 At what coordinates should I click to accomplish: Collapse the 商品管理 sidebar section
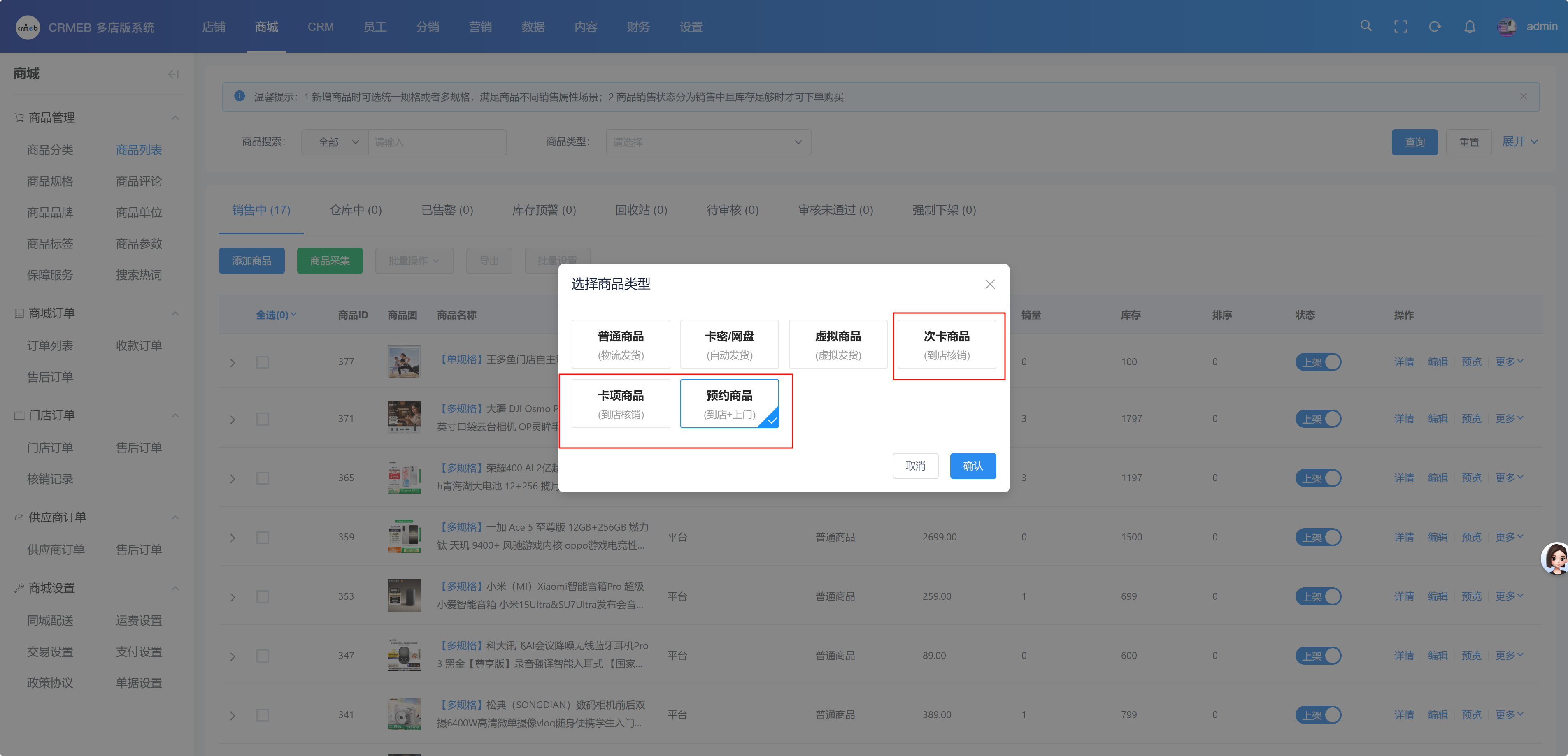(175, 117)
